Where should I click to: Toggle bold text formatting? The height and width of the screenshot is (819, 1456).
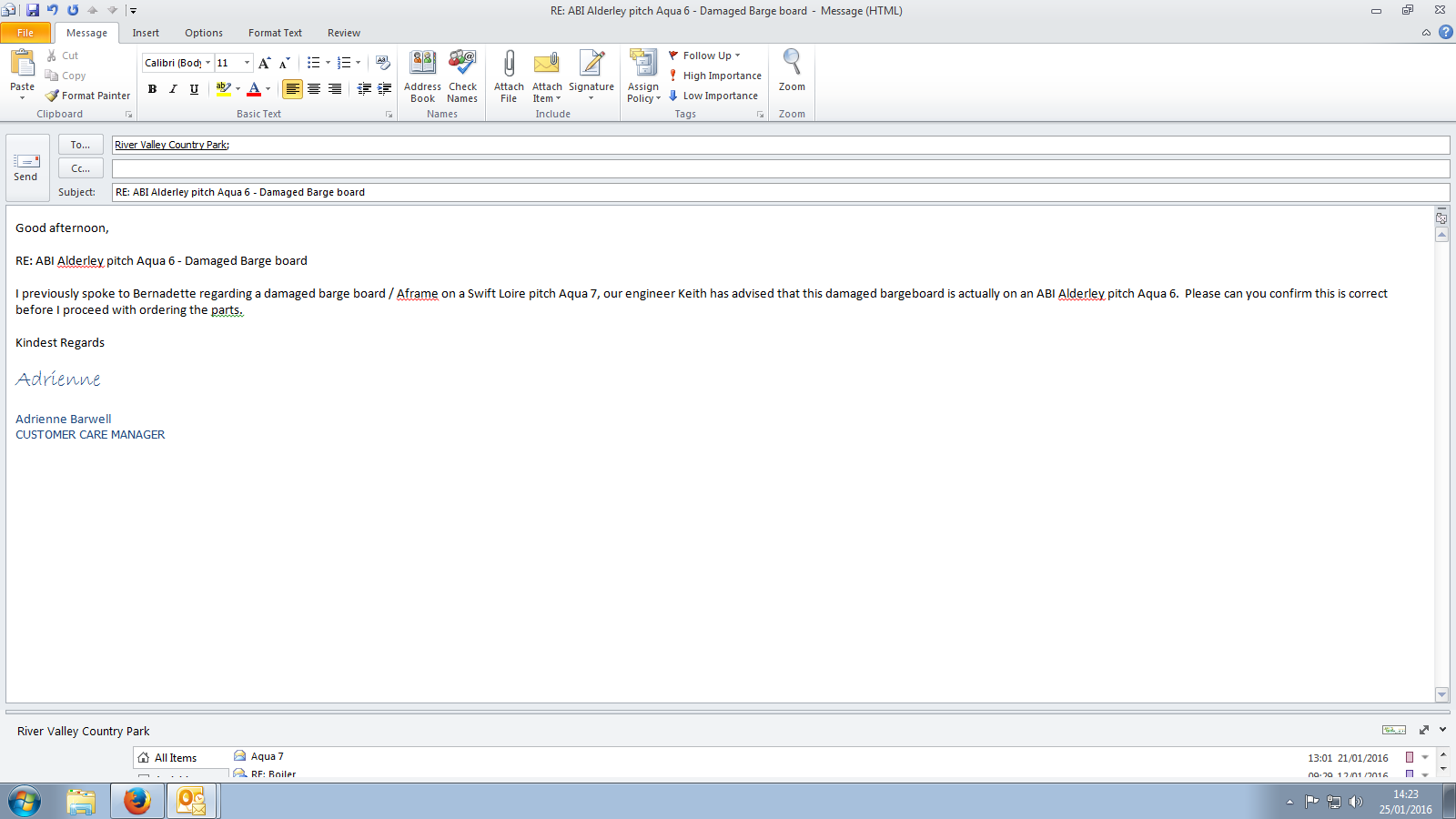[152, 89]
